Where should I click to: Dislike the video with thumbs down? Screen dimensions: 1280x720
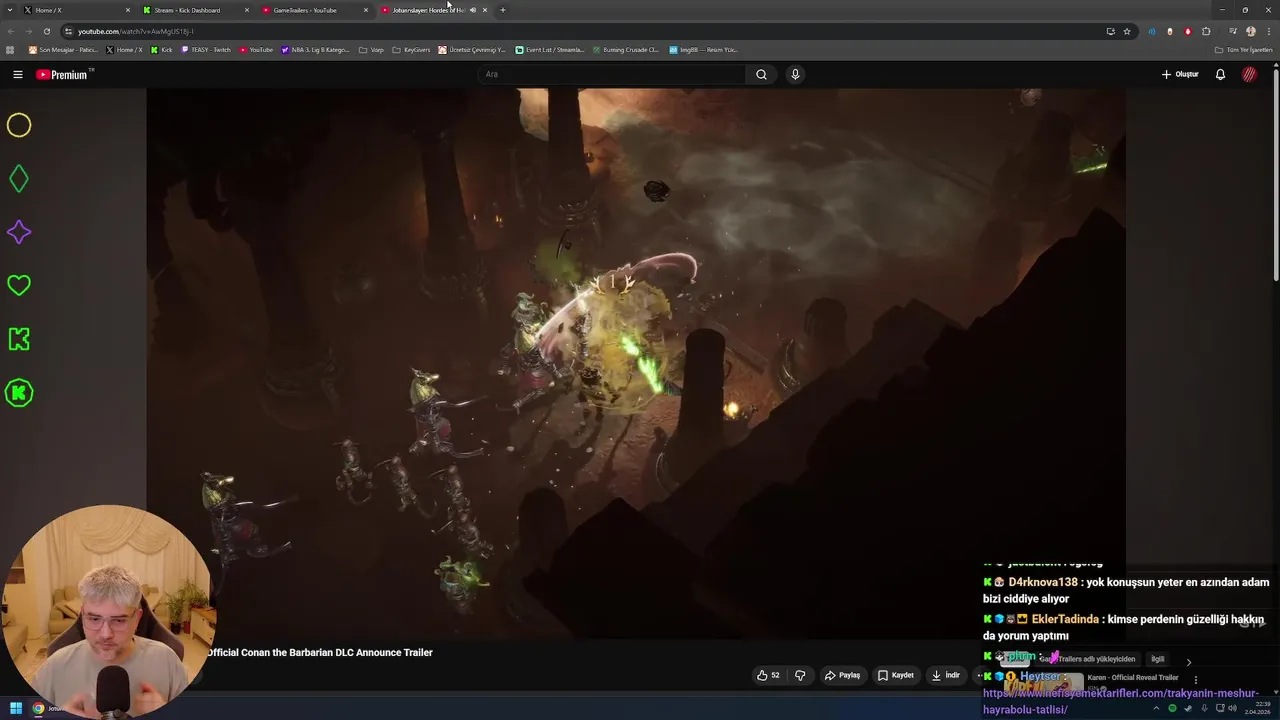(x=800, y=675)
